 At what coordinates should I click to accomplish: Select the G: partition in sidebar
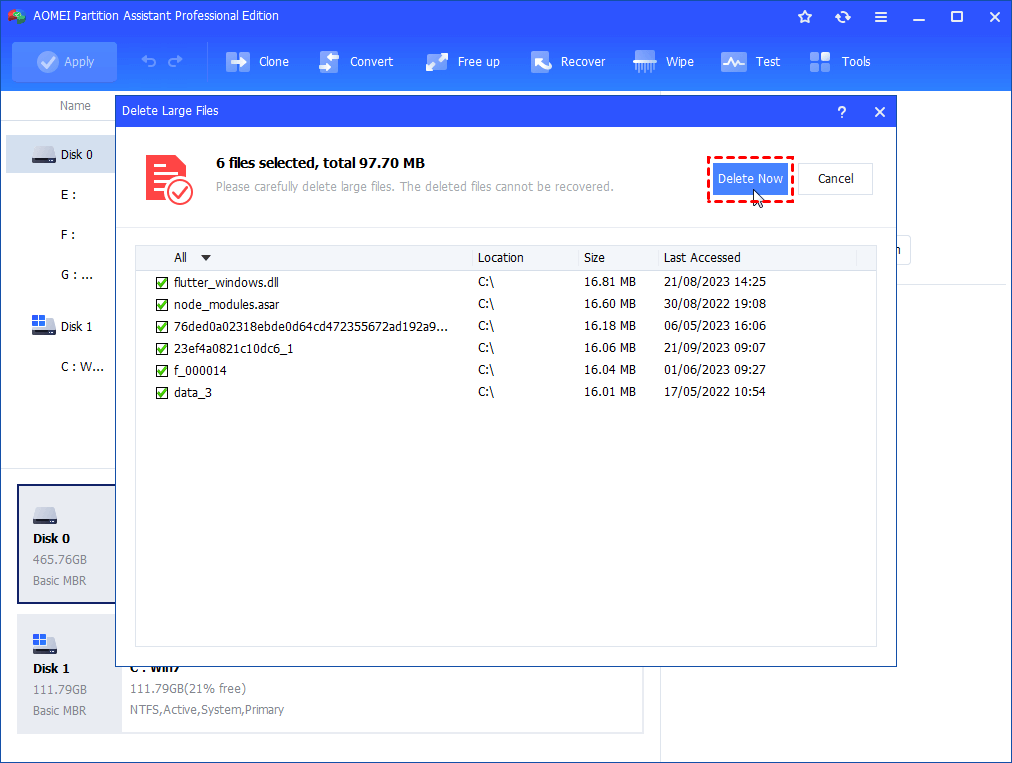[76, 274]
